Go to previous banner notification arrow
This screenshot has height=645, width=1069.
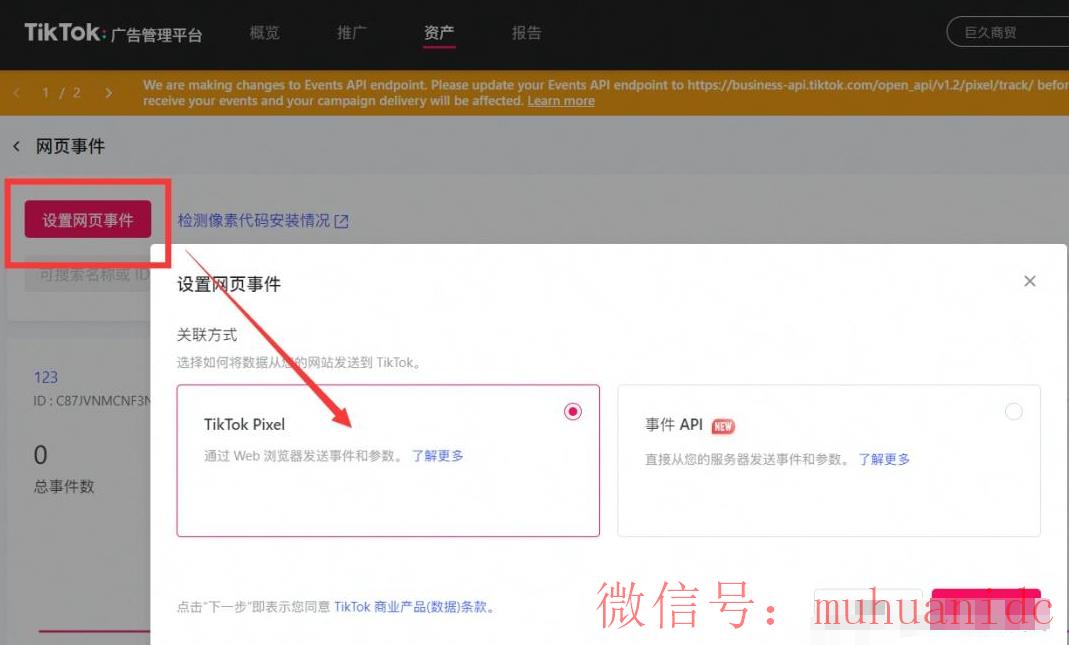(x=16, y=93)
